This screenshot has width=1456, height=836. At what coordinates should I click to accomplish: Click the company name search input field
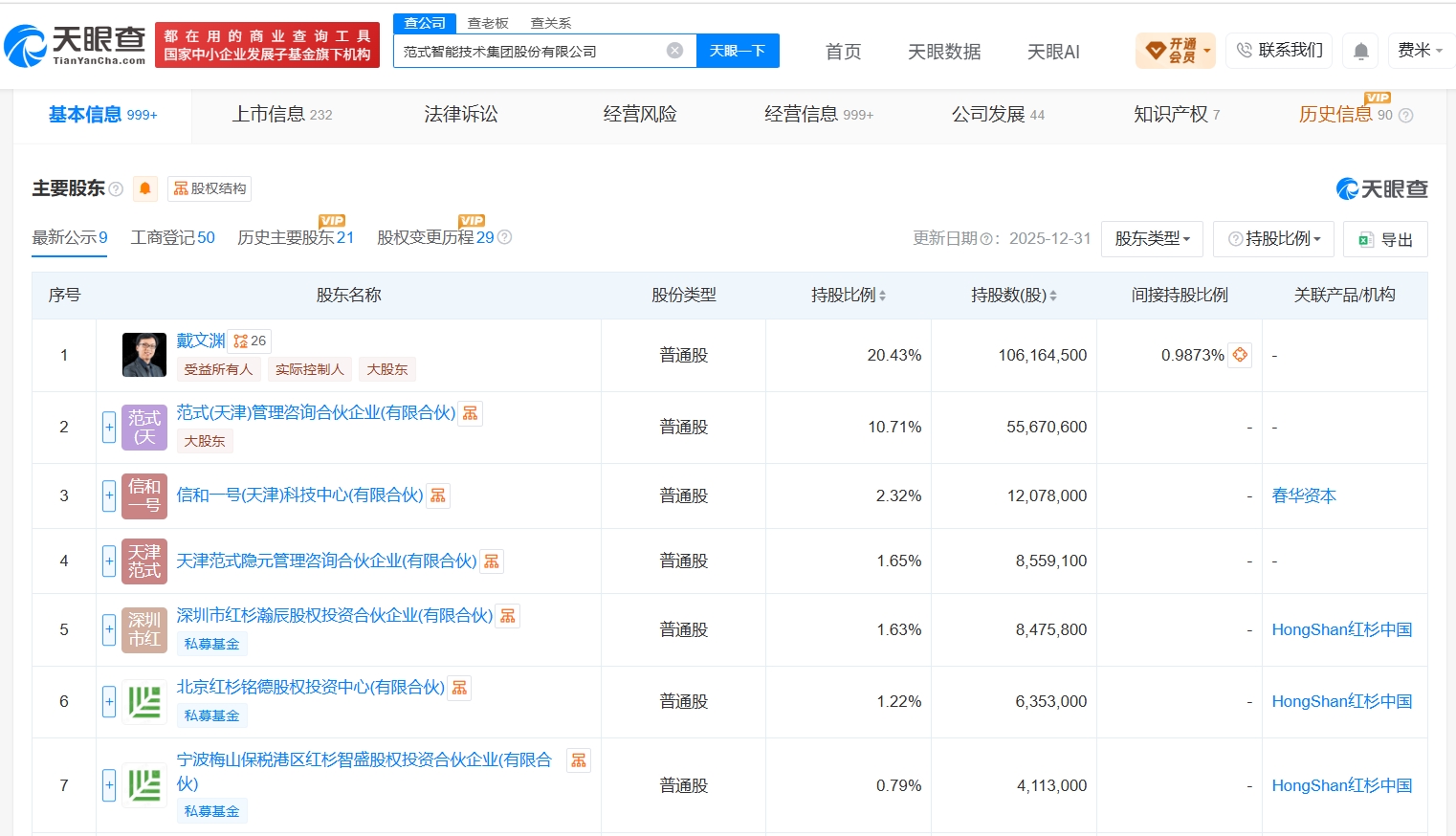(x=531, y=52)
